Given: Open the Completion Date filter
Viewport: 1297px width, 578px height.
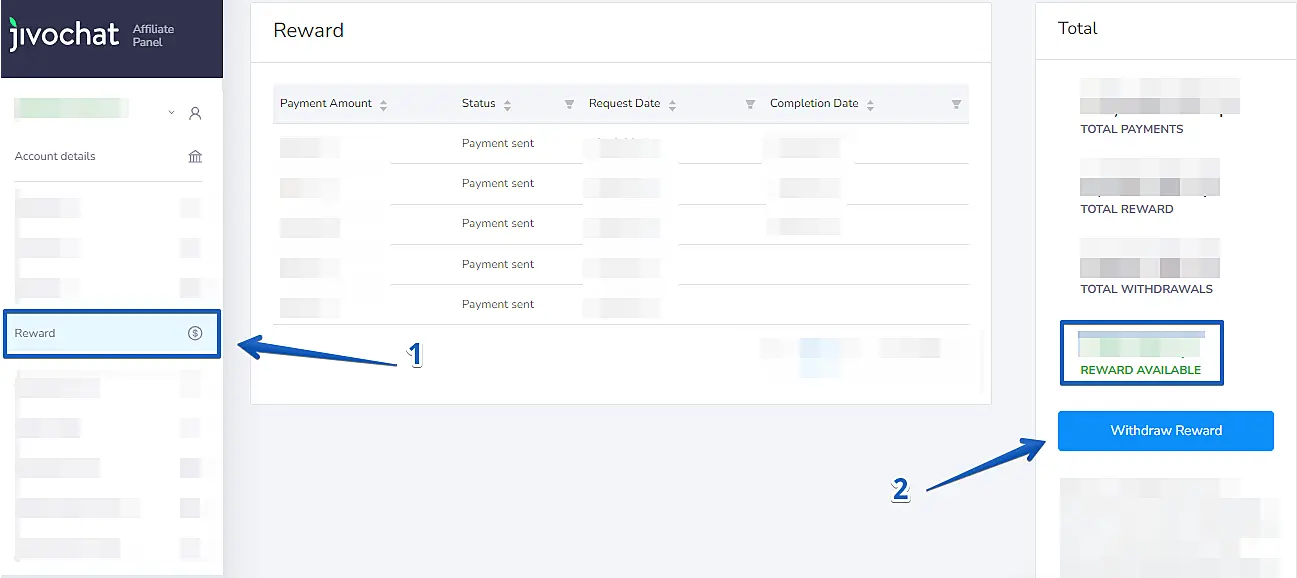Looking at the screenshot, I should point(956,104).
